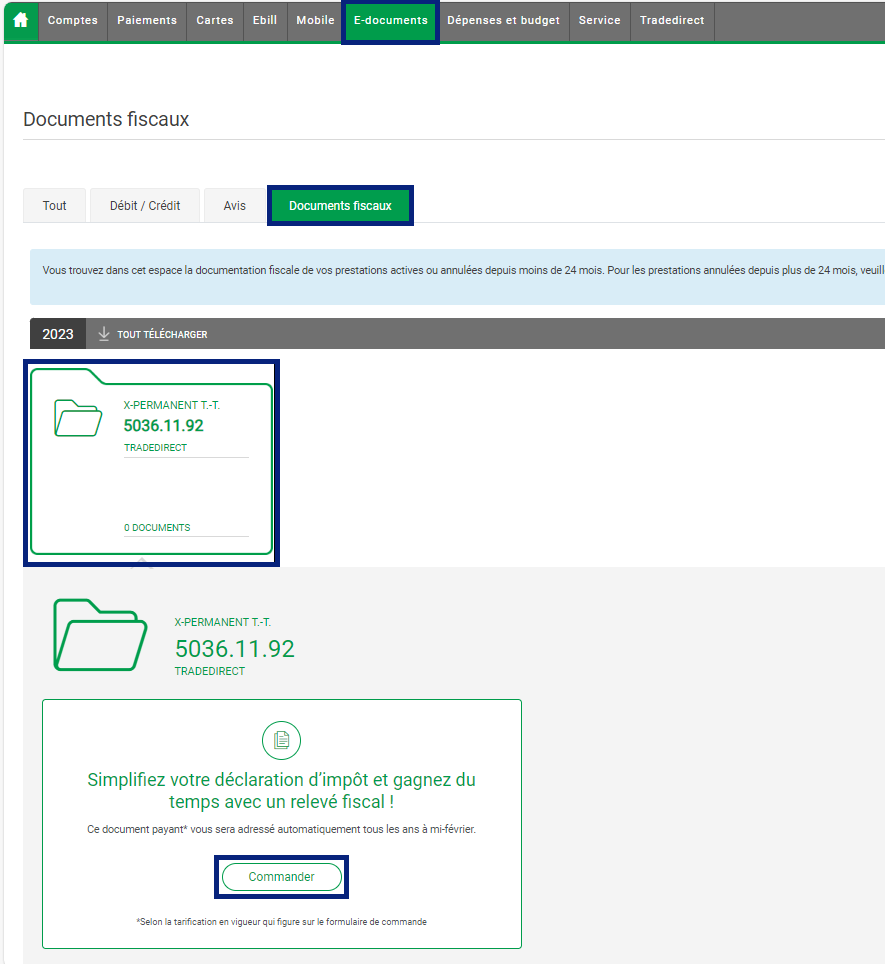Click the small folder icon in the 2023 card

78,418
